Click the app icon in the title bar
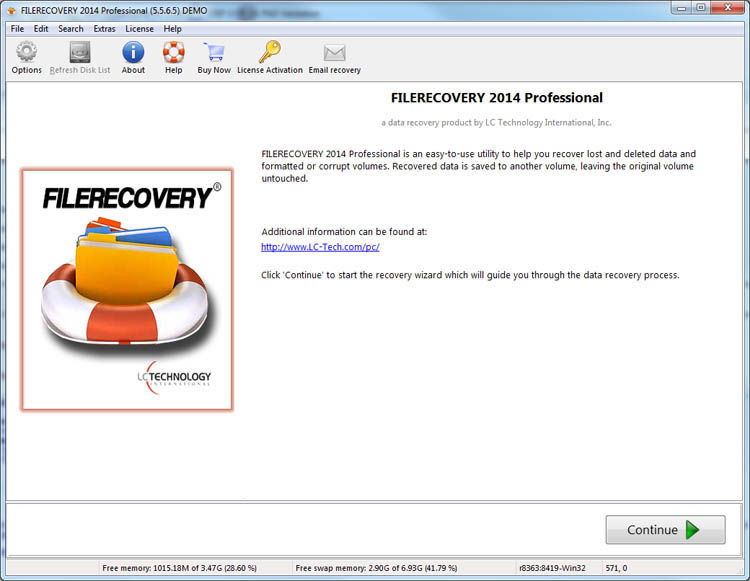 (x=12, y=11)
